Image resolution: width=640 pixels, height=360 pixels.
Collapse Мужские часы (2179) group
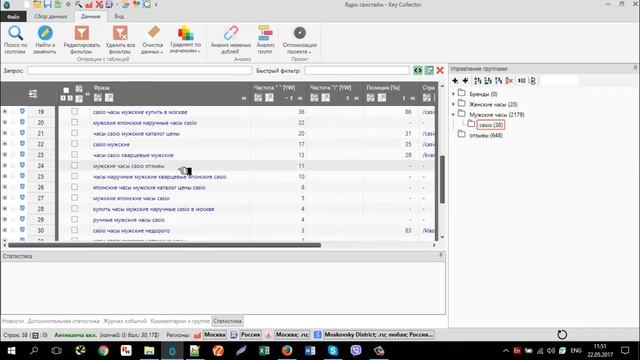[453, 115]
